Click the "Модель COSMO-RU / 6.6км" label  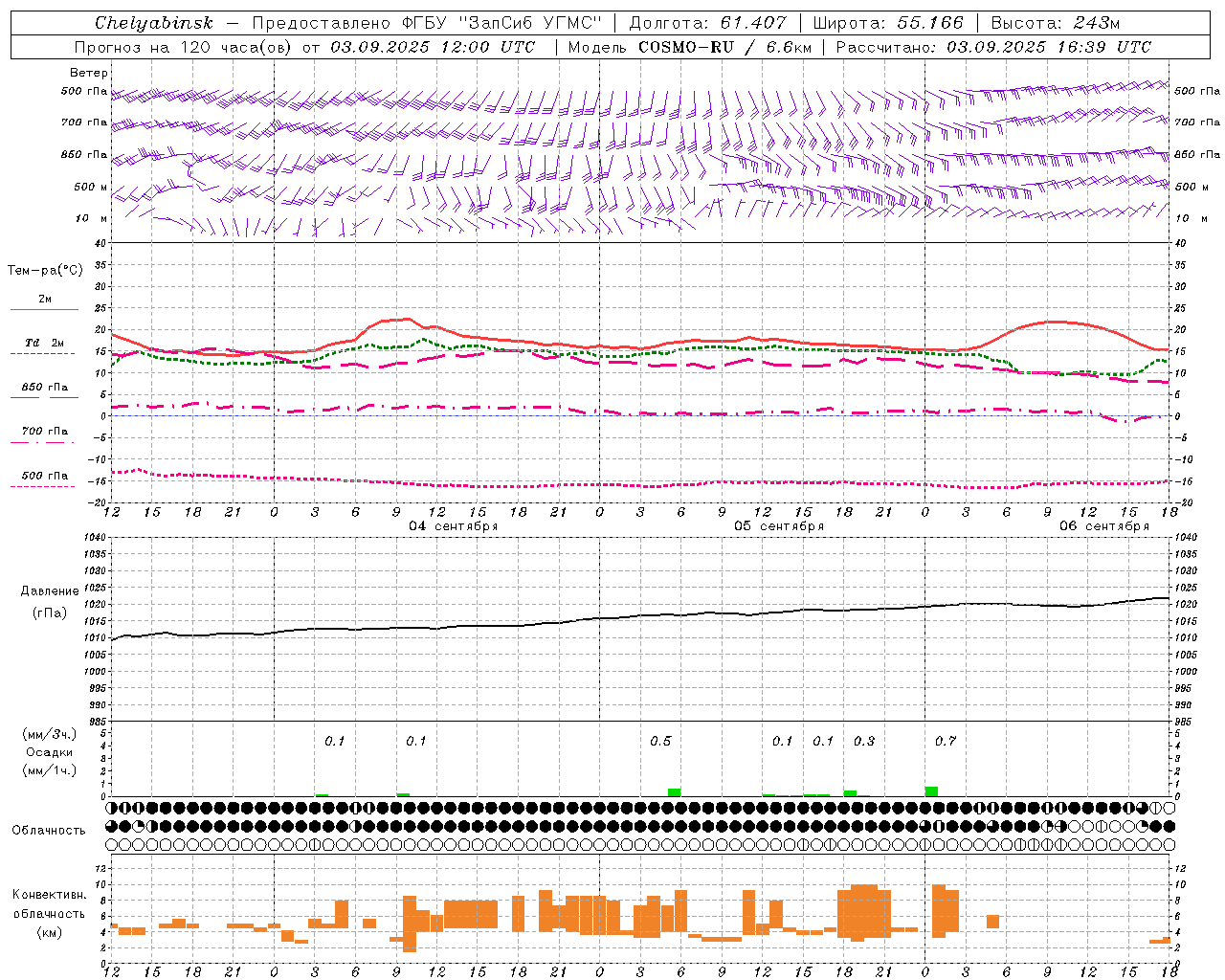click(689, 47)
